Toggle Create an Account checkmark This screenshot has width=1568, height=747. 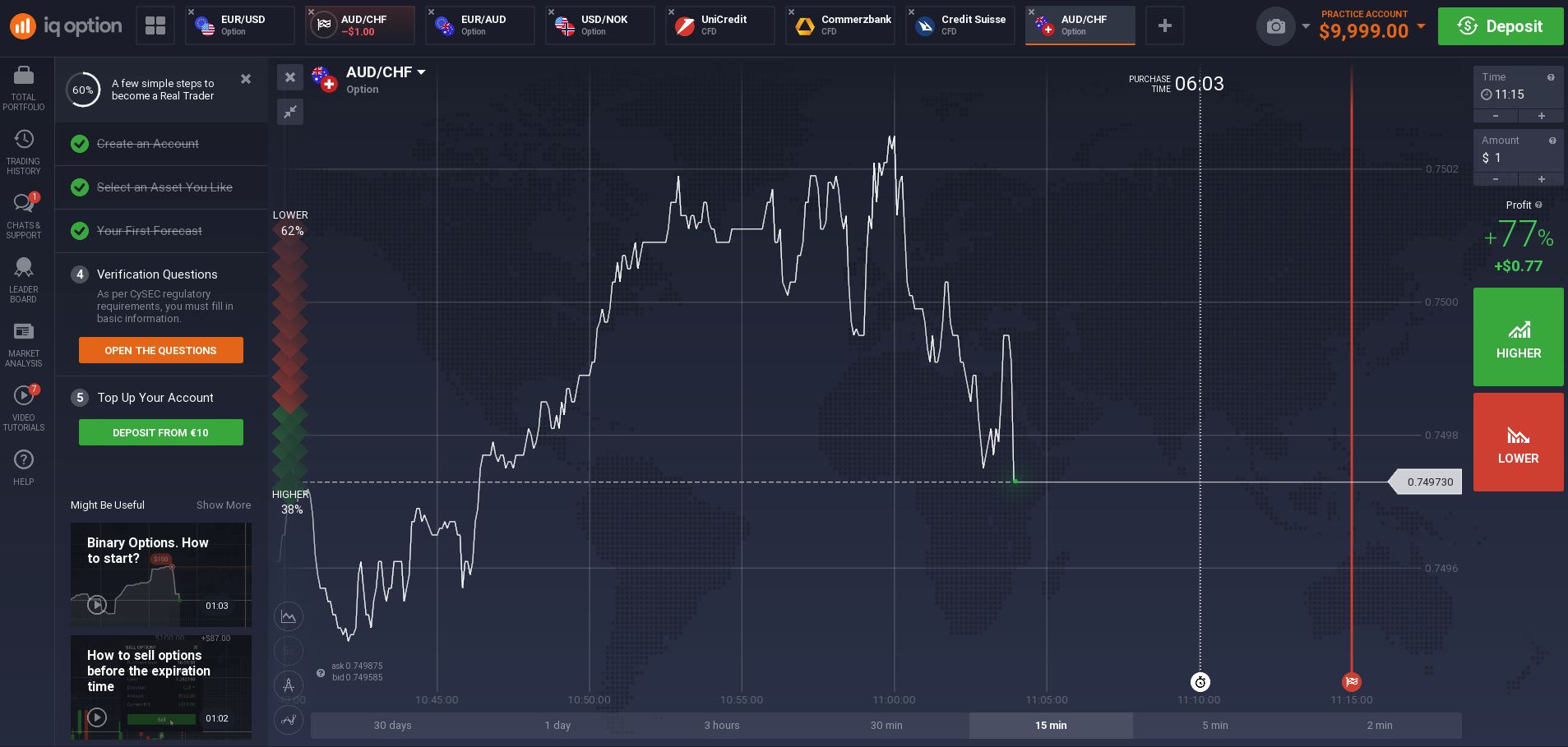pyautogui.click(x=80, y=144)
